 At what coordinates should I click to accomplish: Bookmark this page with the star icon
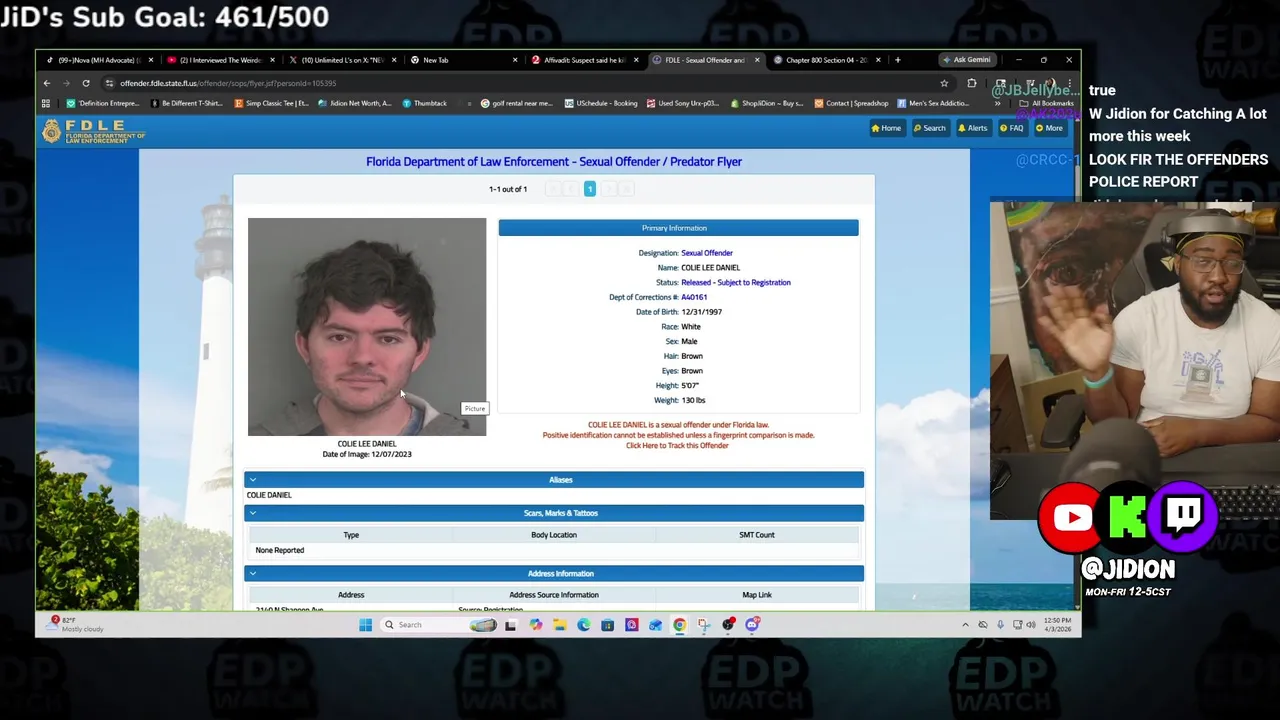[x=943, y=83]
